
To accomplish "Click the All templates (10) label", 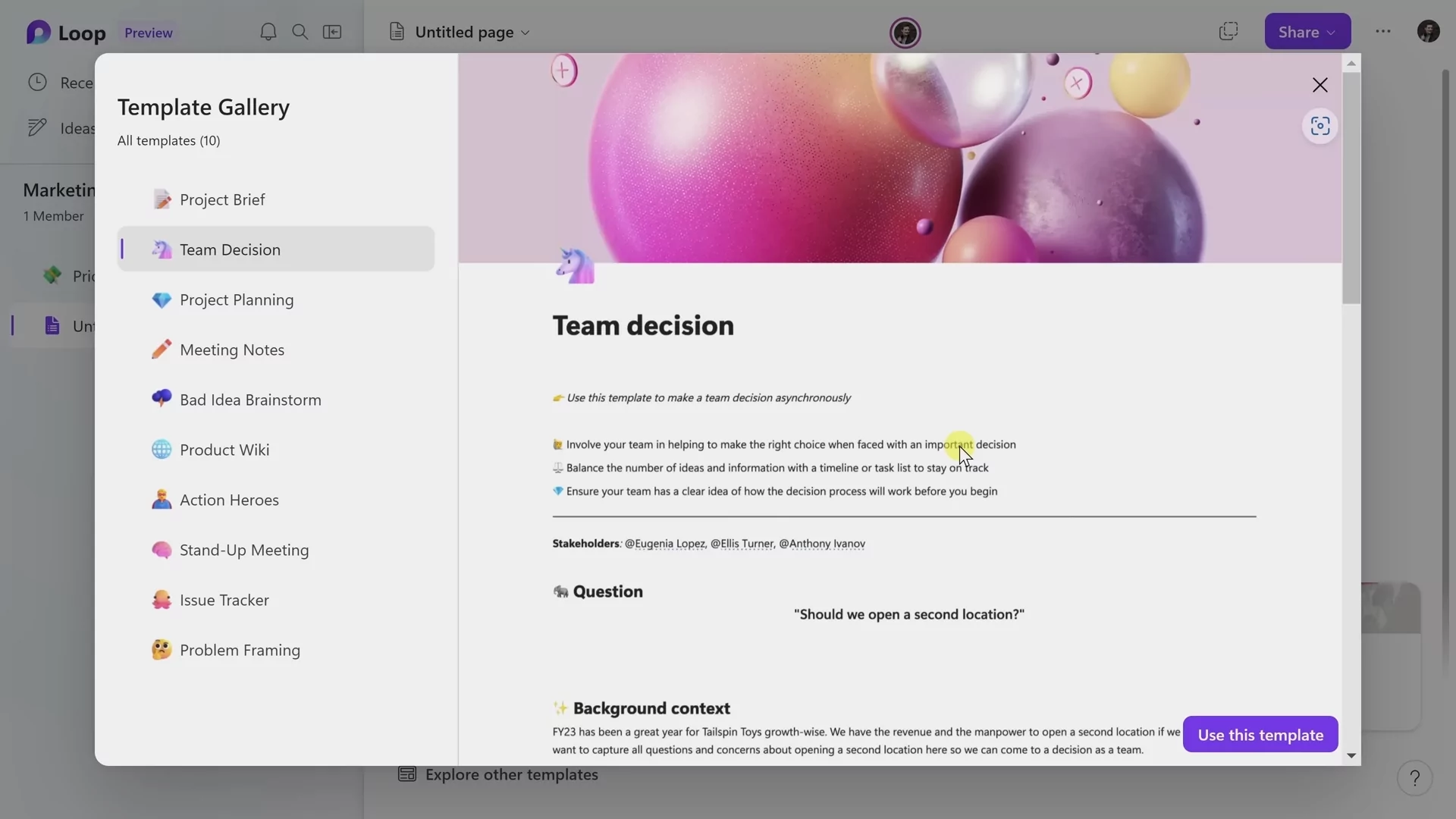I will tap(168, 140).
